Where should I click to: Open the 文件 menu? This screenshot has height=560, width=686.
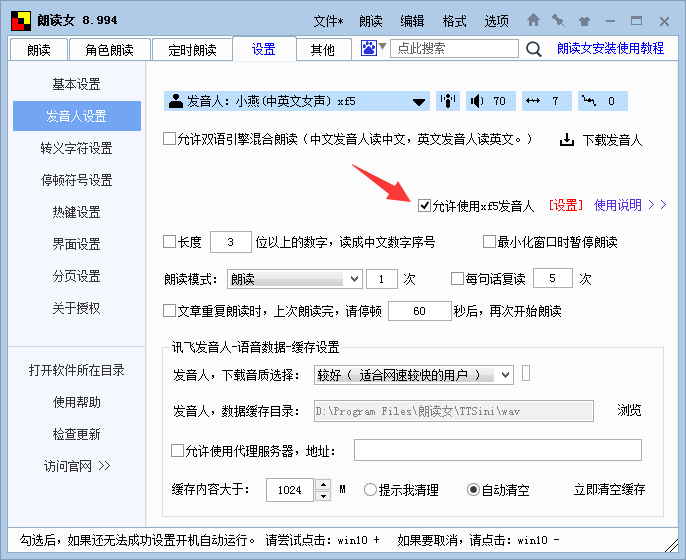[328, 21]
